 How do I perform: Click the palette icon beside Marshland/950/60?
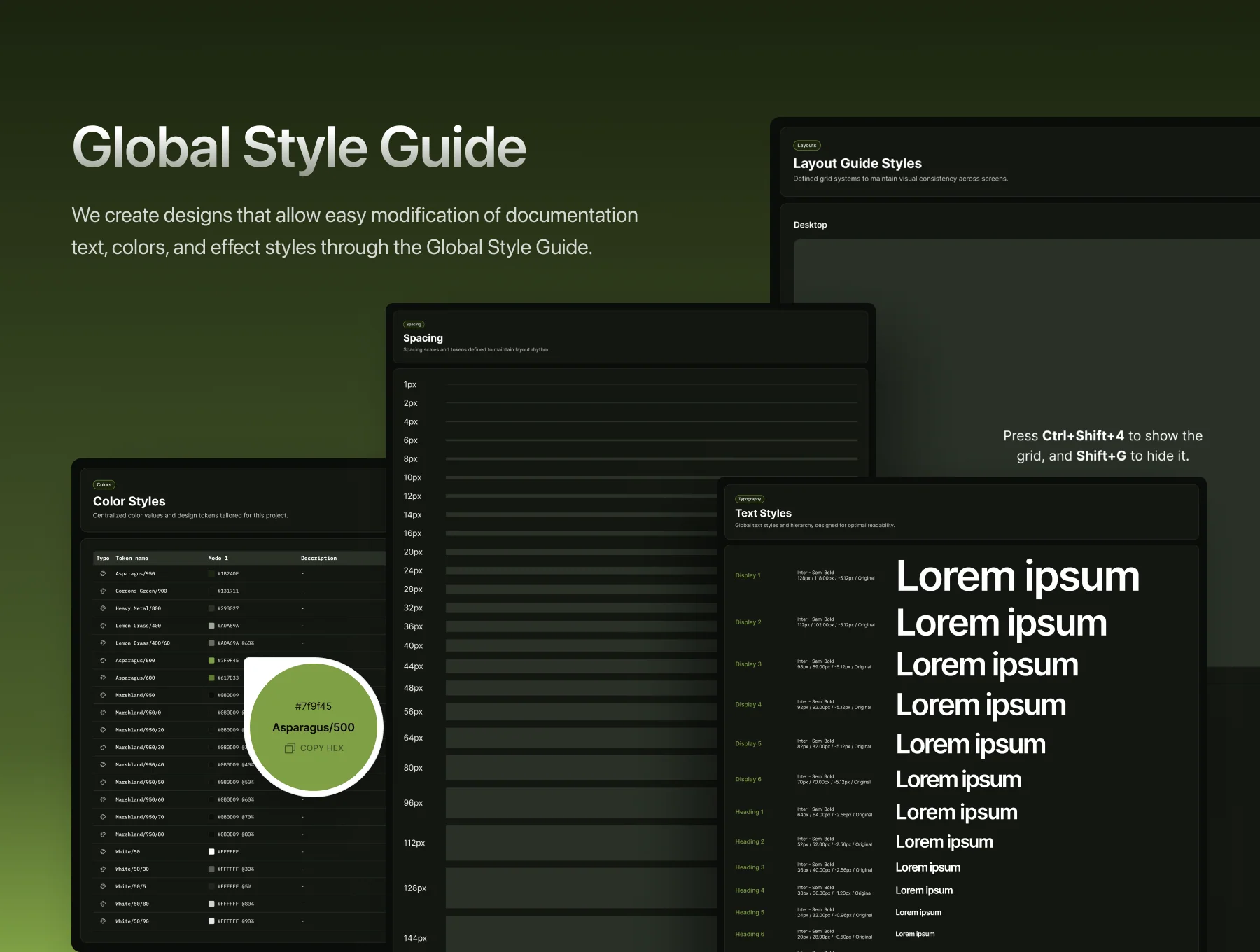103,799
